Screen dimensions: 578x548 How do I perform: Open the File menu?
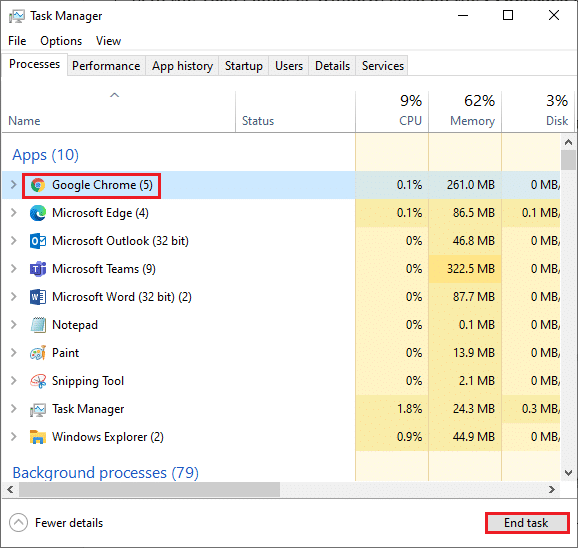[x=17, y=41]
